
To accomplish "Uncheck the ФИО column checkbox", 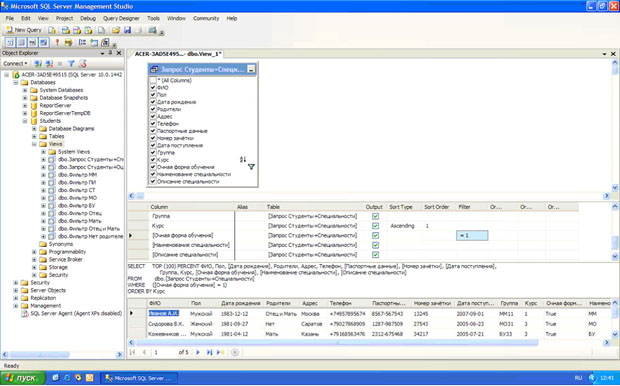I will pyautogui.click(x=153, y=87).
